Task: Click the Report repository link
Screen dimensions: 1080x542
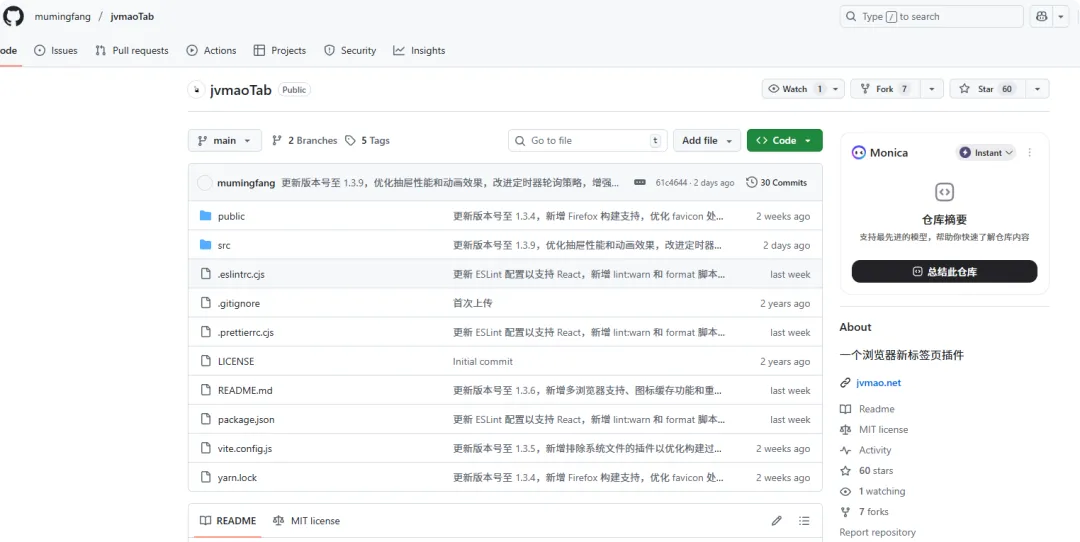Action: coord(878,532)
